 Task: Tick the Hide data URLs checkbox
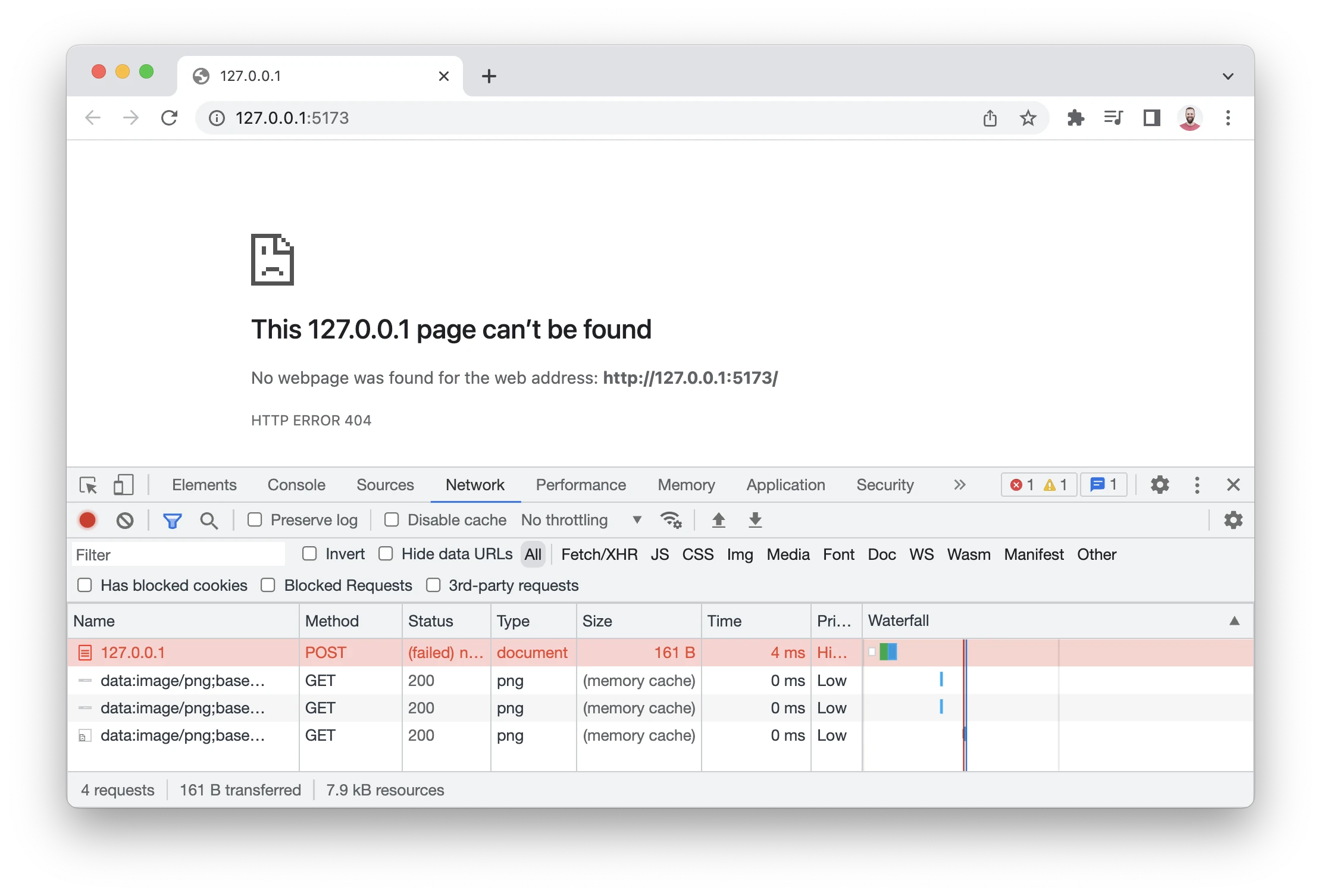(386, 554)
